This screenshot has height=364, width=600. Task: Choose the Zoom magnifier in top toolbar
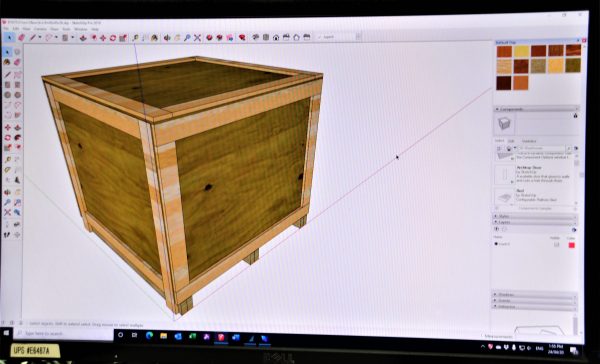(x=187, y=38)
